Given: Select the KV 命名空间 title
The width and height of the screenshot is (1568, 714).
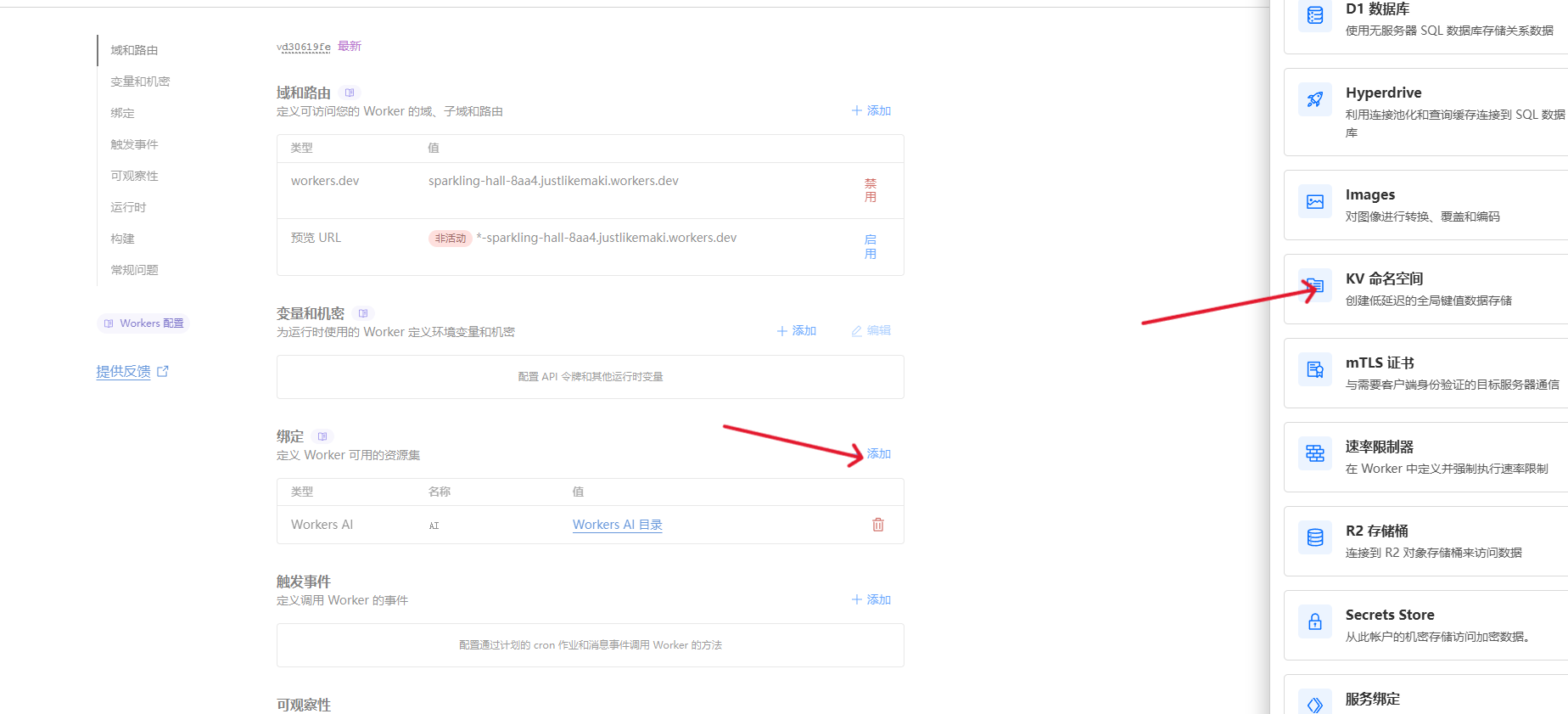Looking at the screenshot, I should [1385, 278].
